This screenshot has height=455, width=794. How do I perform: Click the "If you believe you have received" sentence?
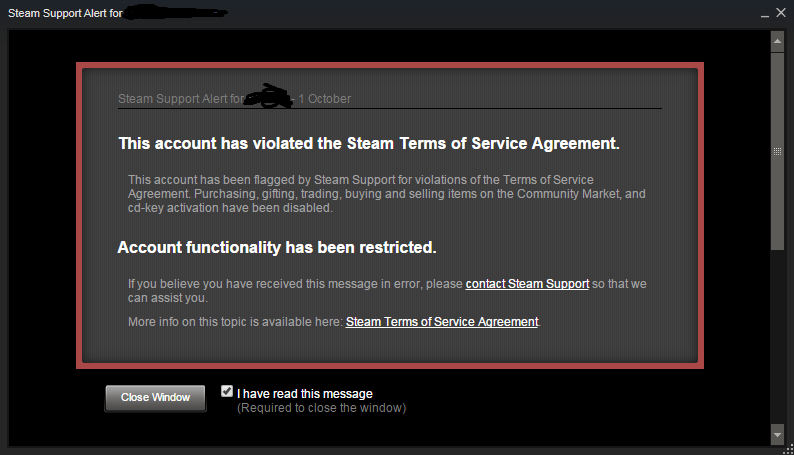[x=387, y=291]
